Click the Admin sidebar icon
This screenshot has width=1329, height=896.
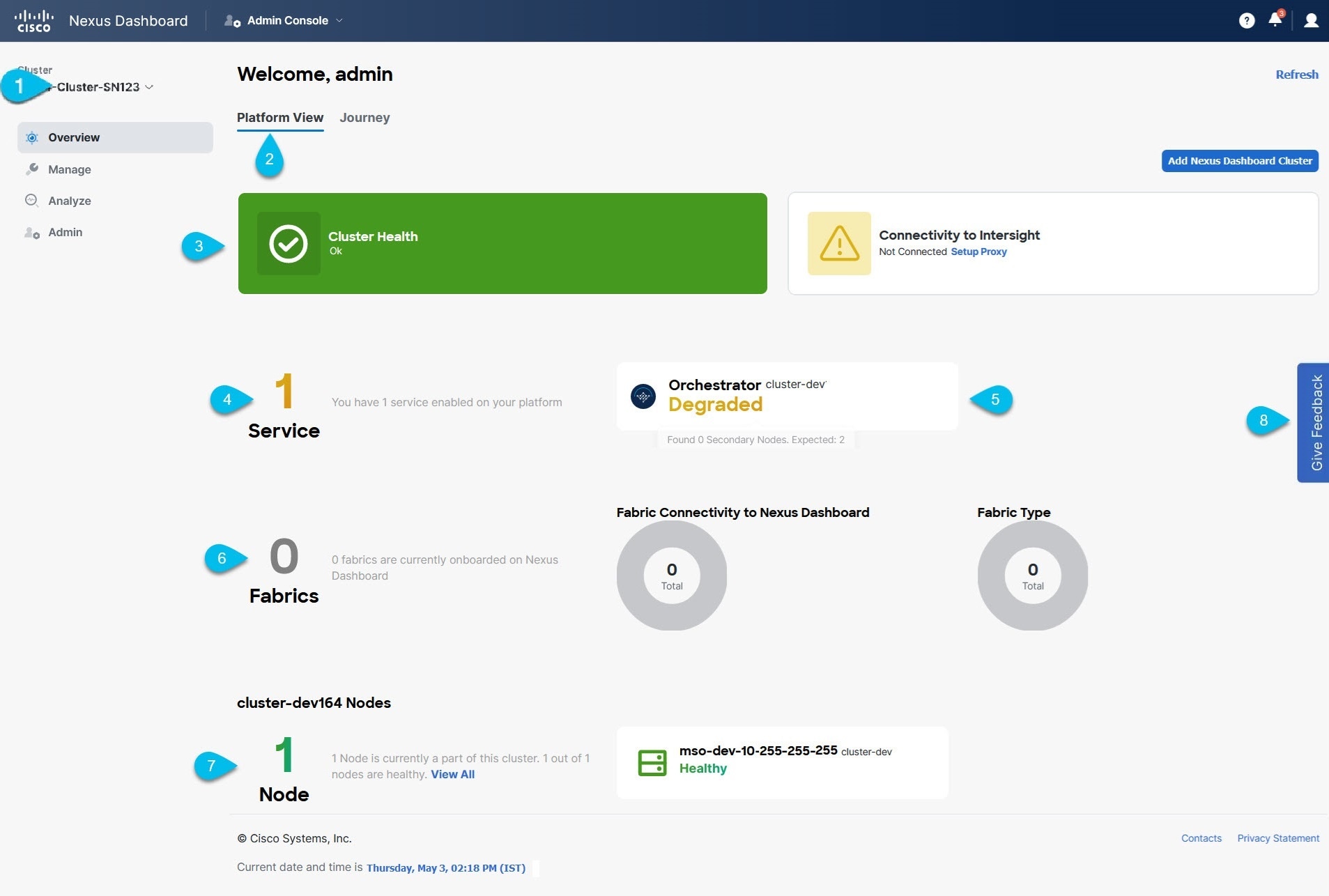[32, 233]
